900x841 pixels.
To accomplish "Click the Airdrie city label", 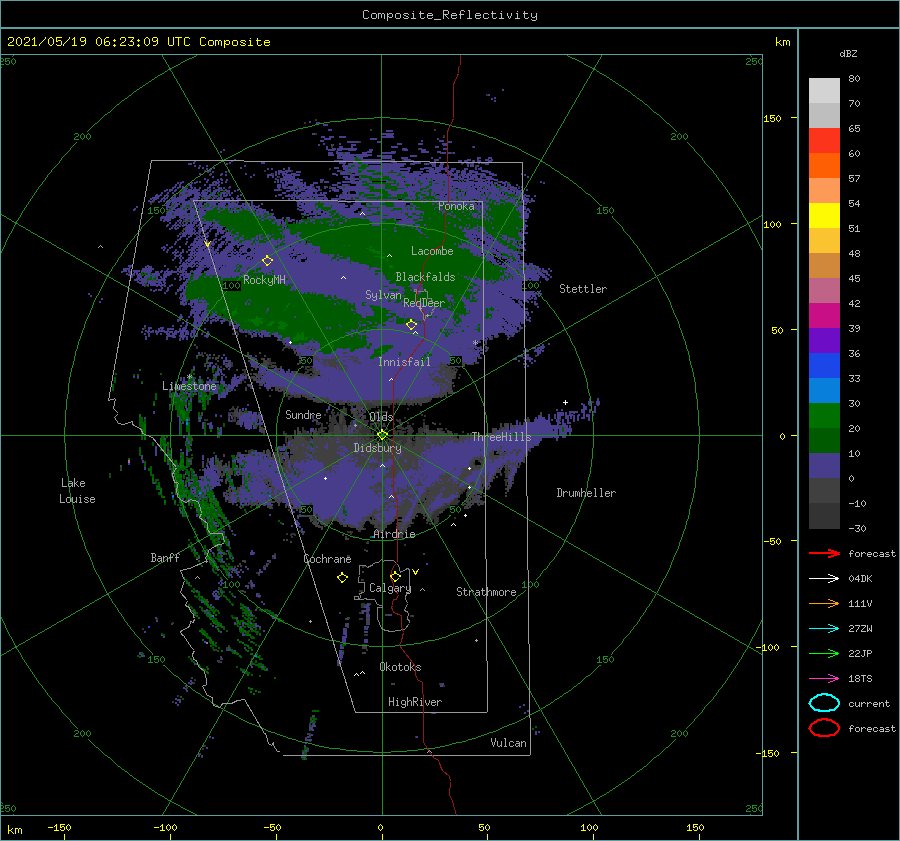I will tap(394, 534).
